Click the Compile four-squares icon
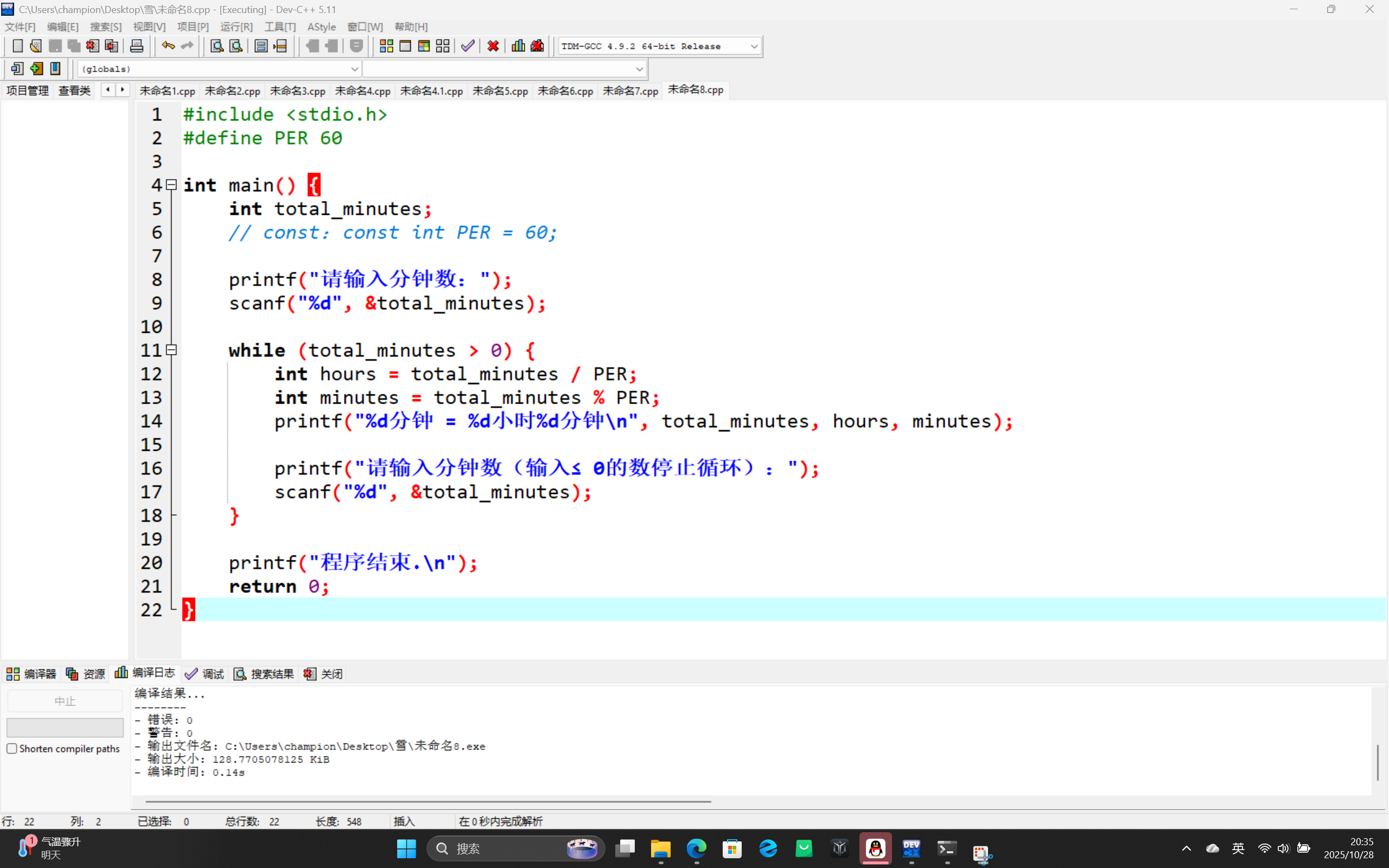Screen dimensions: 1389x868 tap(386, 46)
